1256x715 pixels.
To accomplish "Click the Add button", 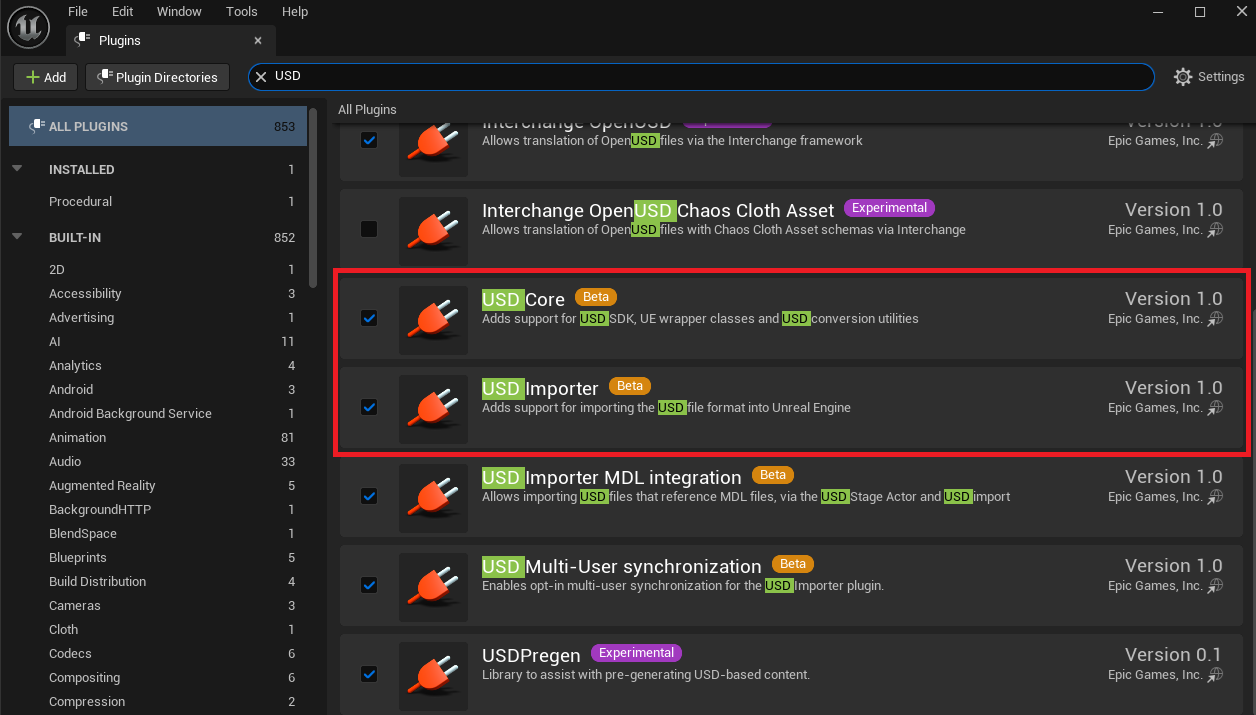I will coord(46,77).
